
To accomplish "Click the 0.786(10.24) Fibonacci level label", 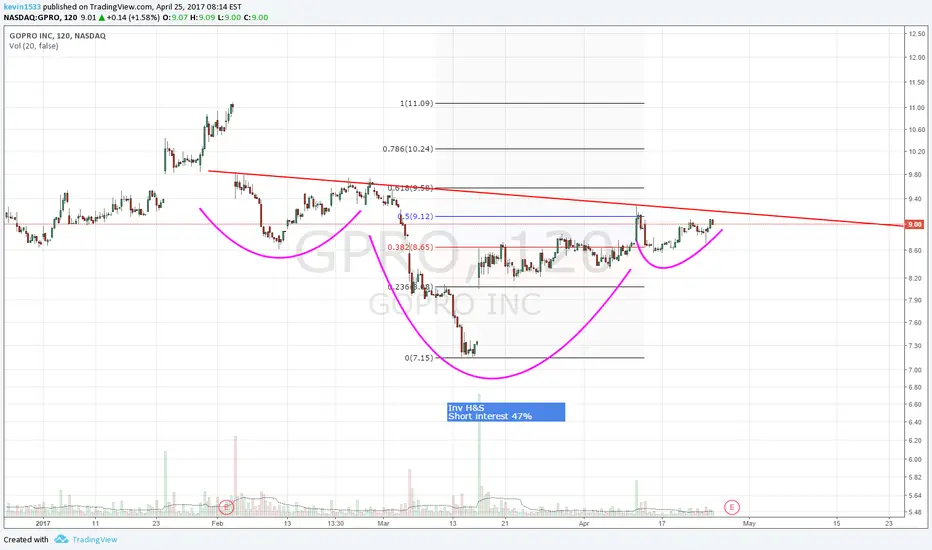I will pos(408,149).
